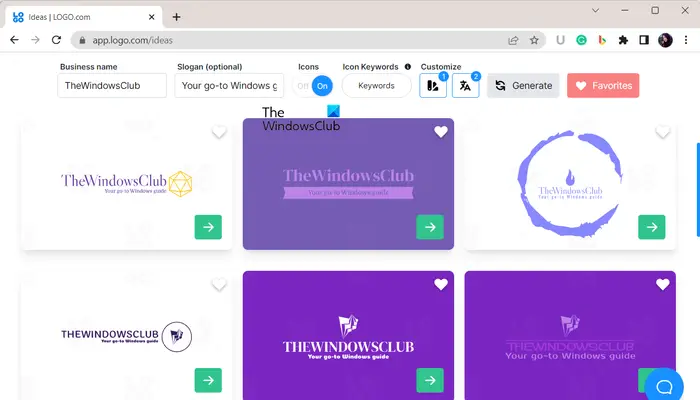
Task: Switch the Icons toggle to Off
Action: [x=303, y=86]
